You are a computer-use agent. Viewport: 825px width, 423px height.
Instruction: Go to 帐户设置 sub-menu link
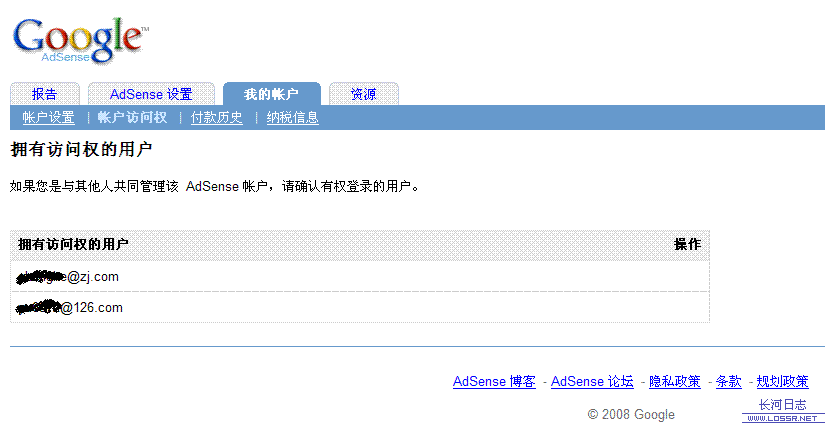(48, 117)
